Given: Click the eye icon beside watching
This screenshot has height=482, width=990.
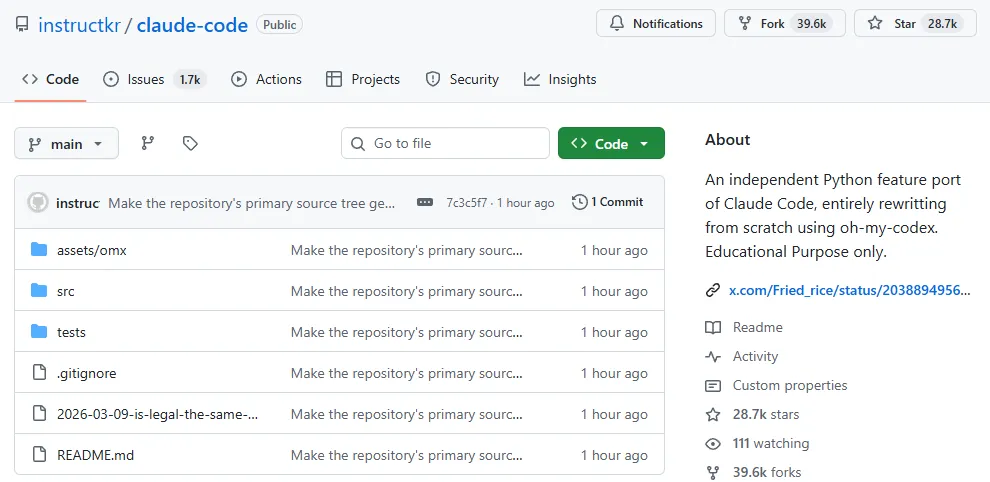Looking at the screenshot, I should [713, 443].
